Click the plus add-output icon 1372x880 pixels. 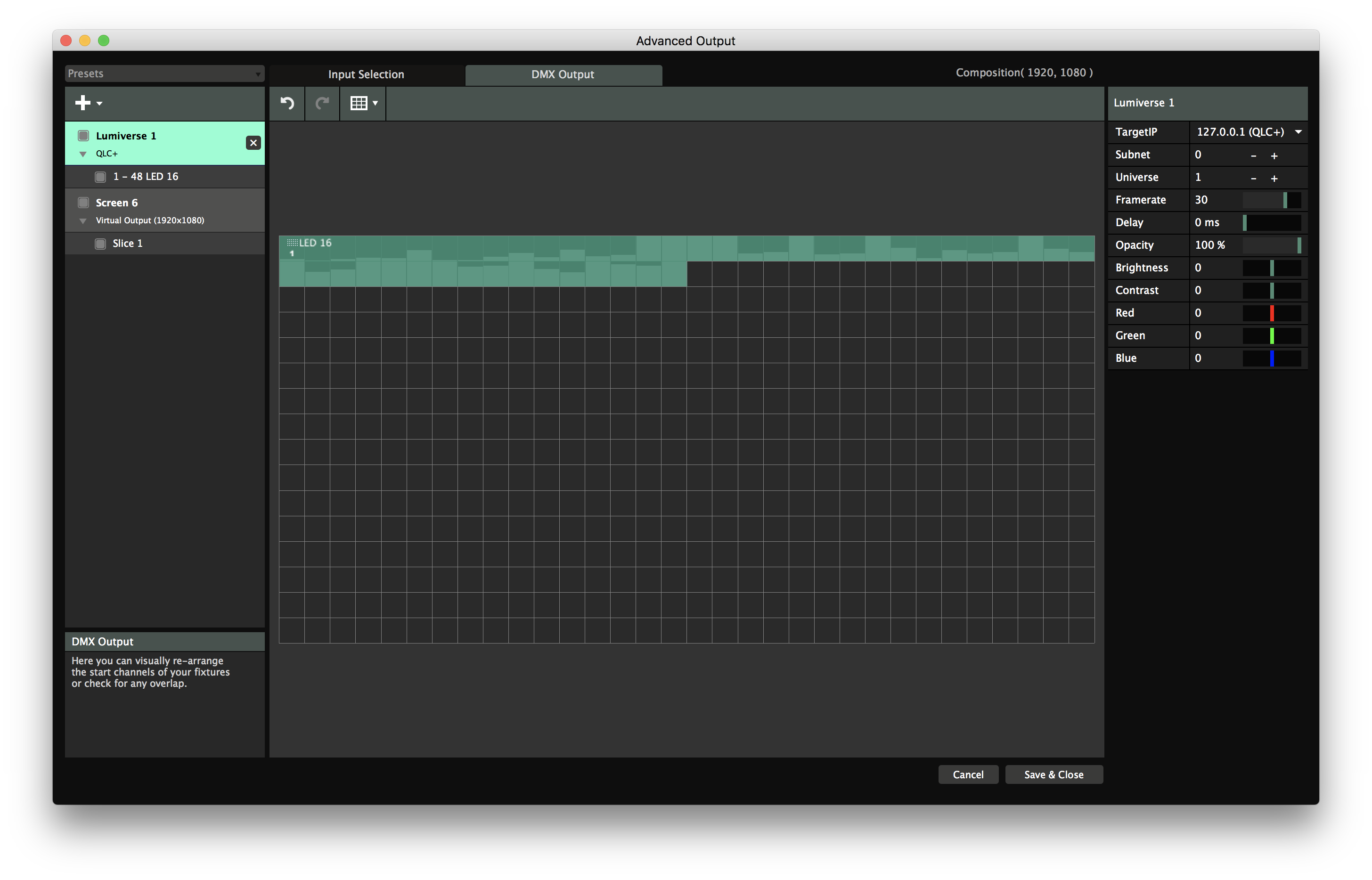point(83,103)
